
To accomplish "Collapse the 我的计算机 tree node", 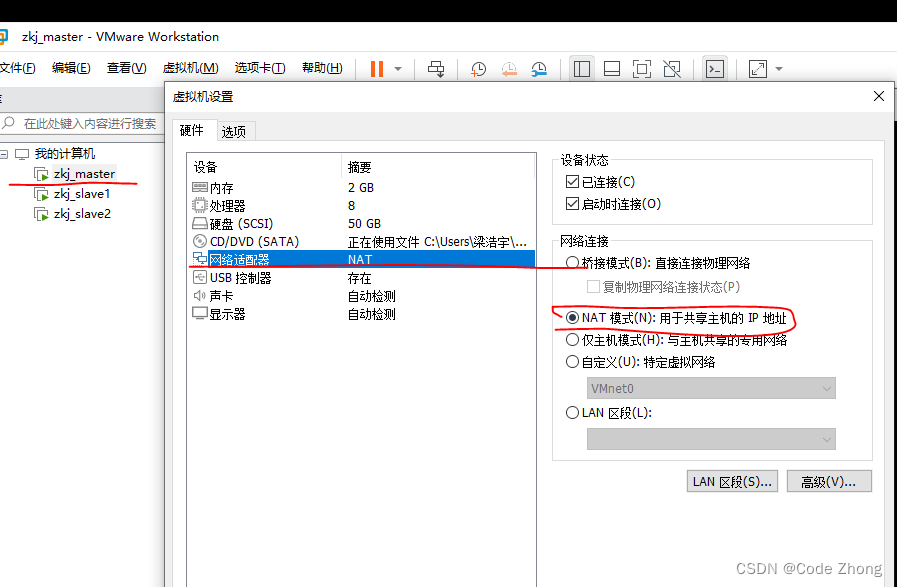I will [4, 154].
